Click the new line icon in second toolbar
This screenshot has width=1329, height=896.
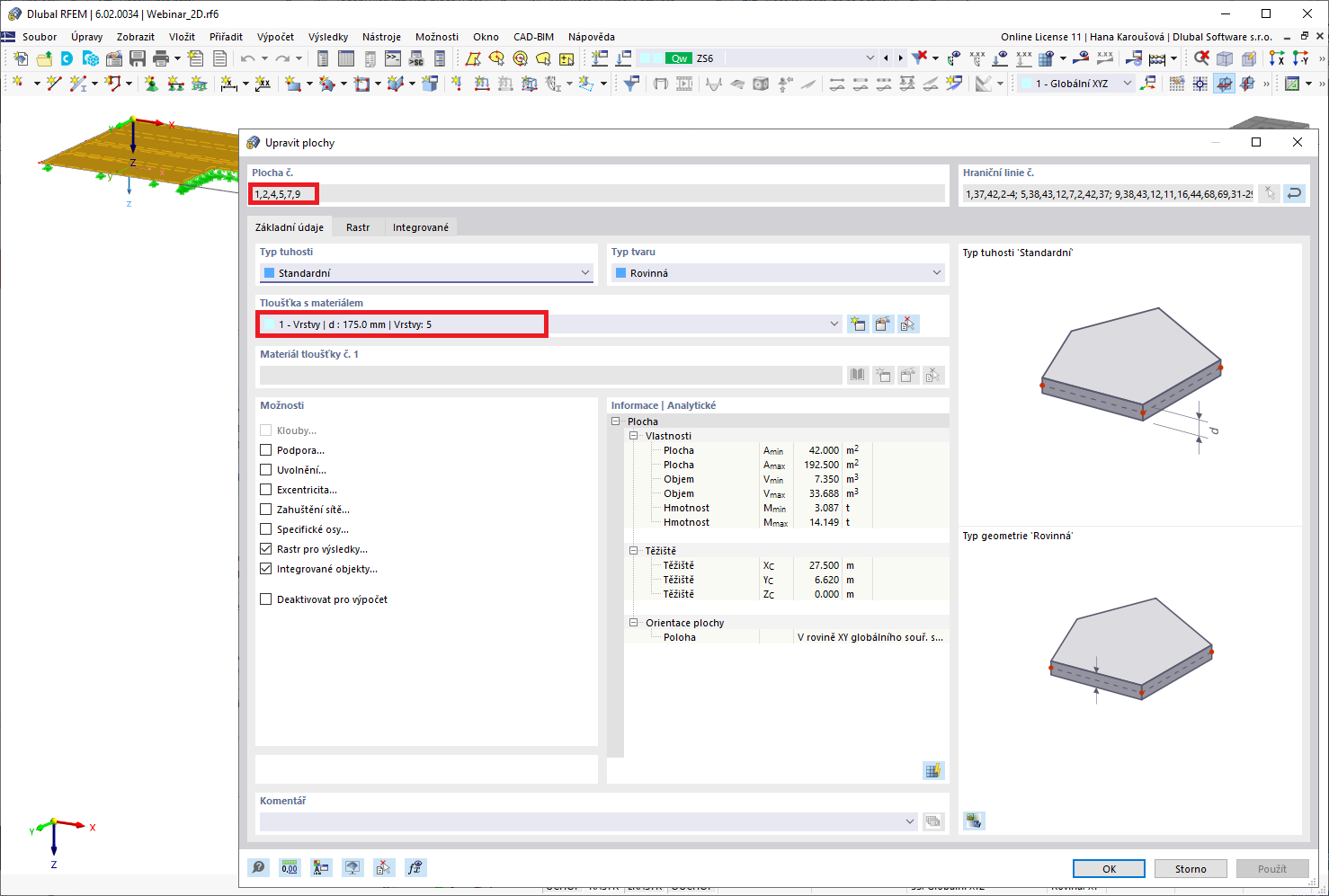pyautogui.click(x=54, y=84)
